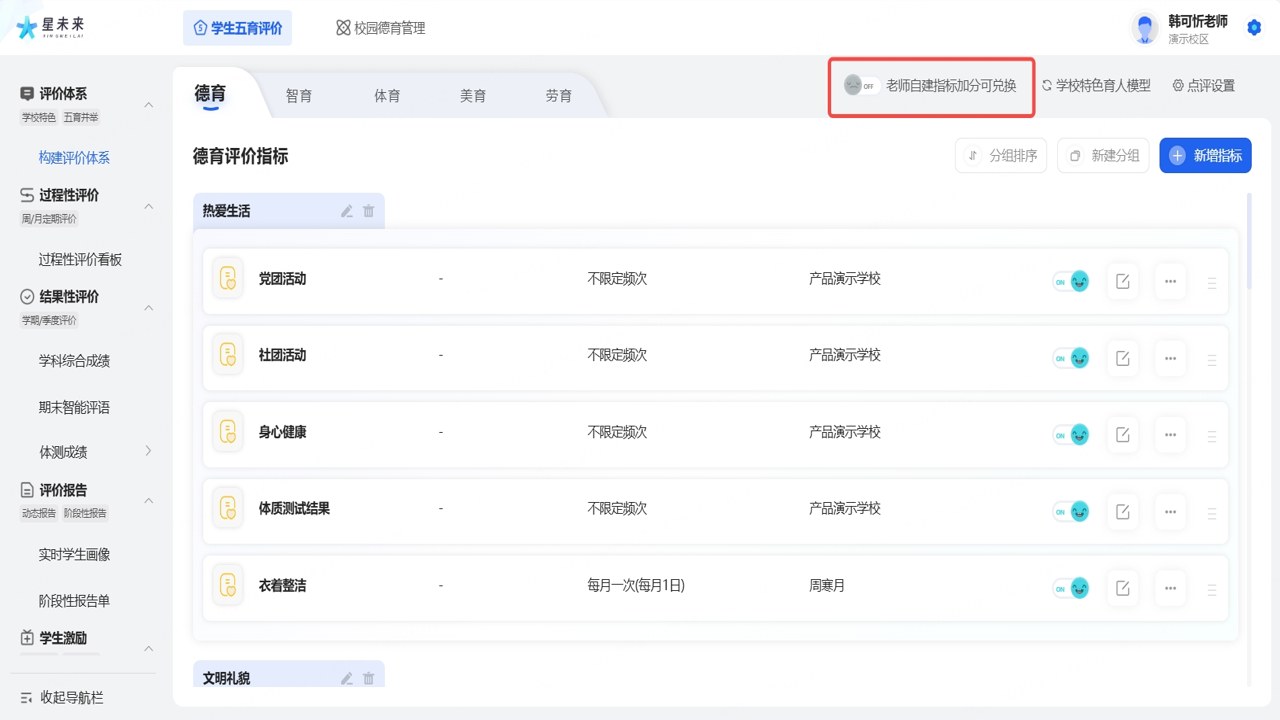The width and height of the screenshot is (1280, 720).
Task: Click the 新增指标 button
Action: tap(1205, 155)
